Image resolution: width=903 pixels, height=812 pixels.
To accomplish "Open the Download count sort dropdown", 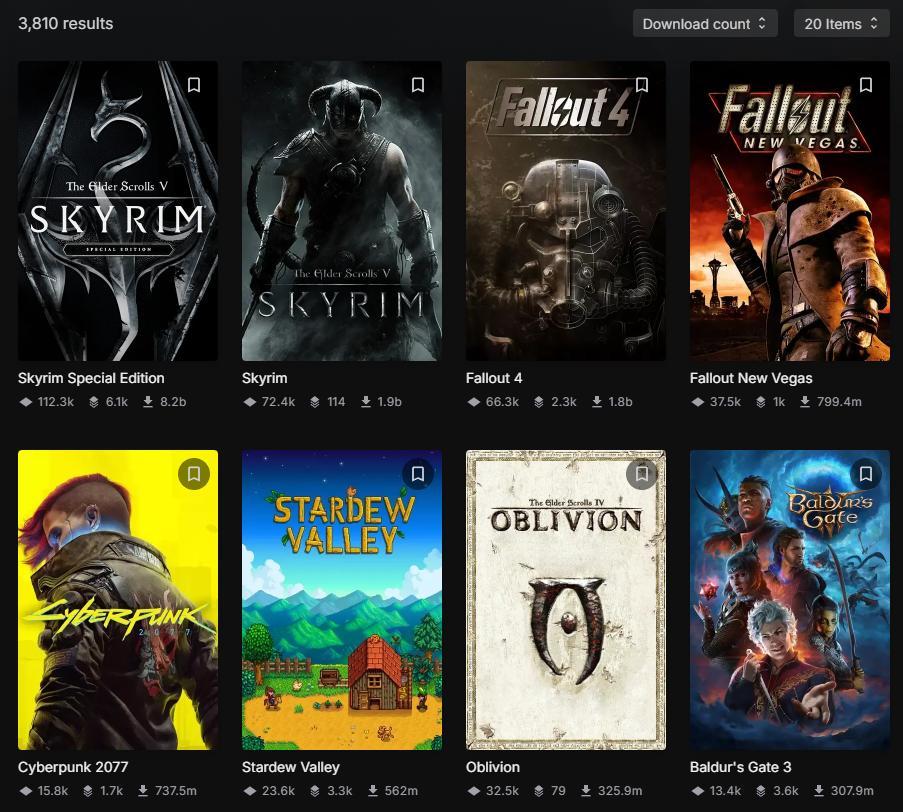I will (x=705, y=24).
